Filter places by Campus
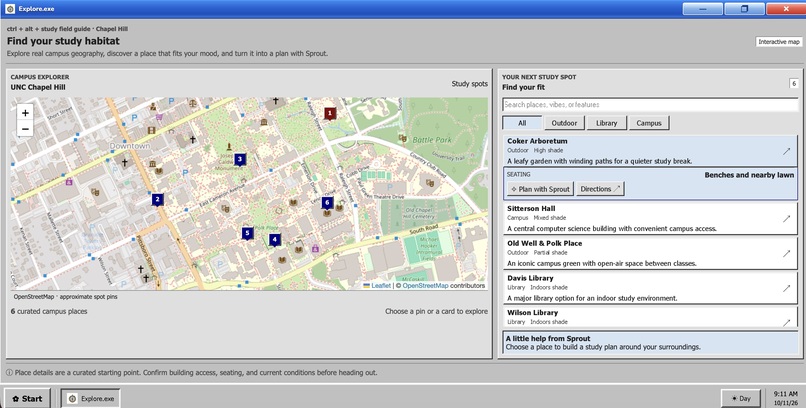This screenshot has width=806, height=408. pos(649,123)
